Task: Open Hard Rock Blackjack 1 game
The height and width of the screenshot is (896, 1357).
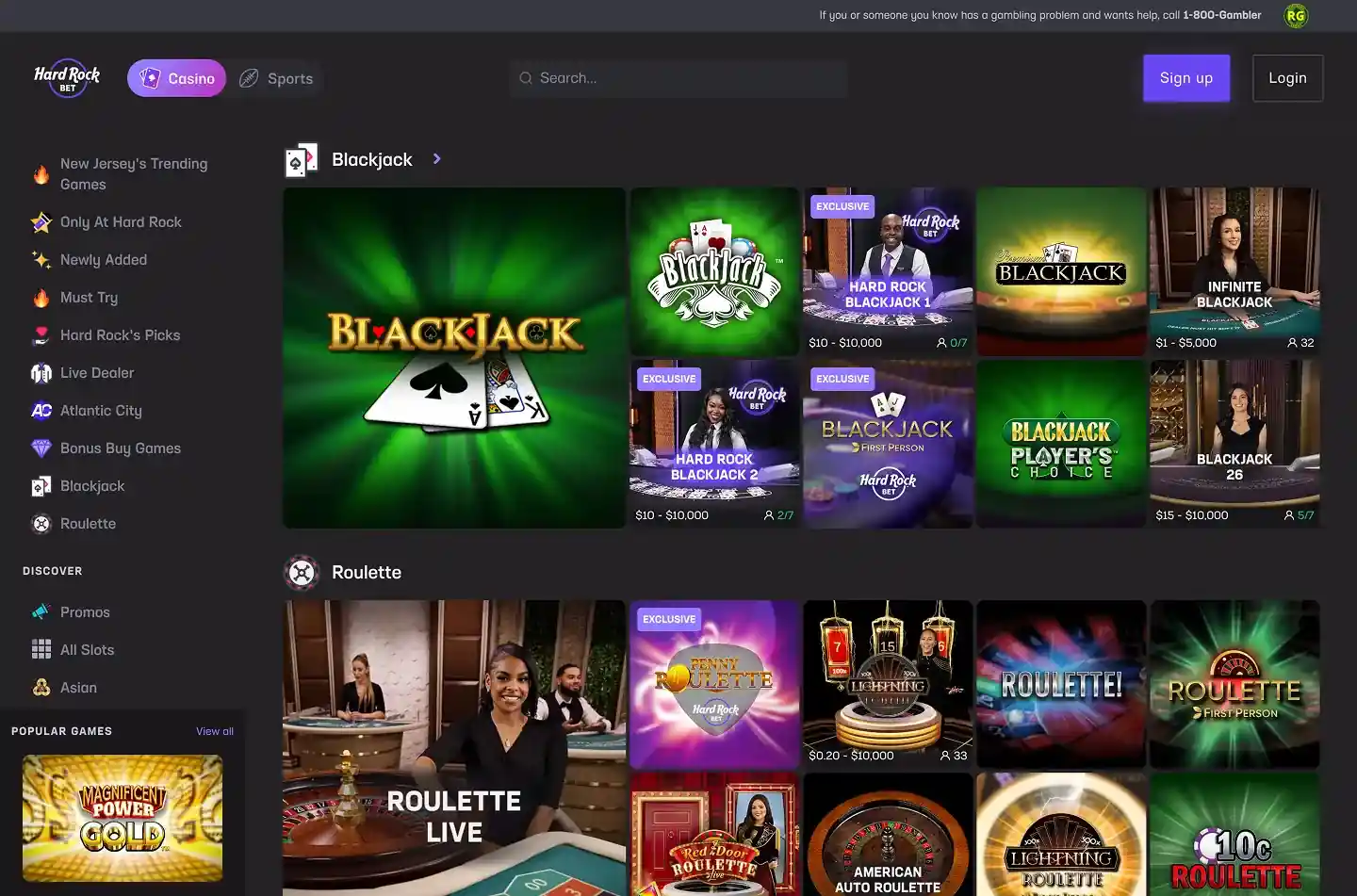Action: pyautogui.click(x=887, y=270)
